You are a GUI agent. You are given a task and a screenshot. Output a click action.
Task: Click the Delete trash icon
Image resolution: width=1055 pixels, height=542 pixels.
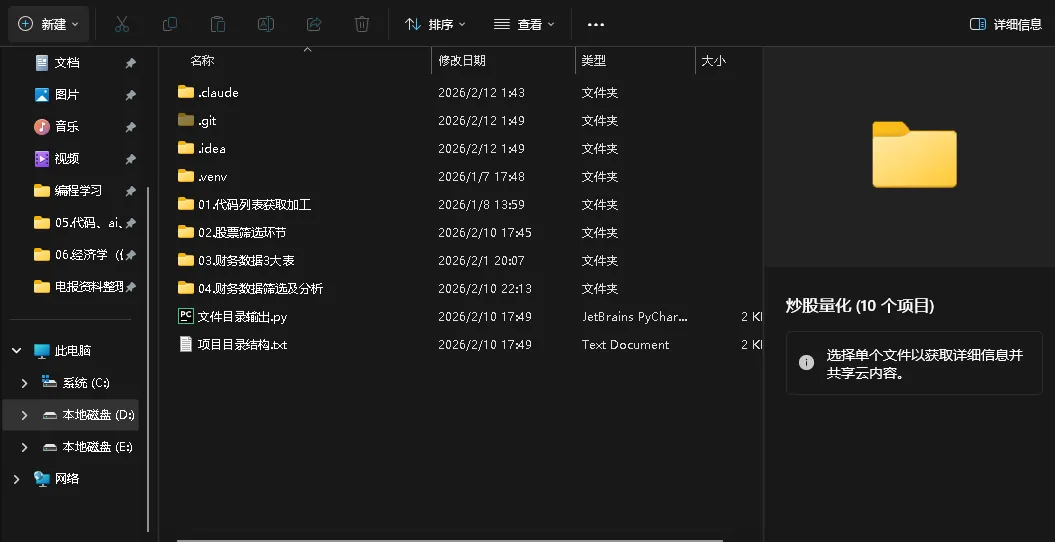[362, 24]
